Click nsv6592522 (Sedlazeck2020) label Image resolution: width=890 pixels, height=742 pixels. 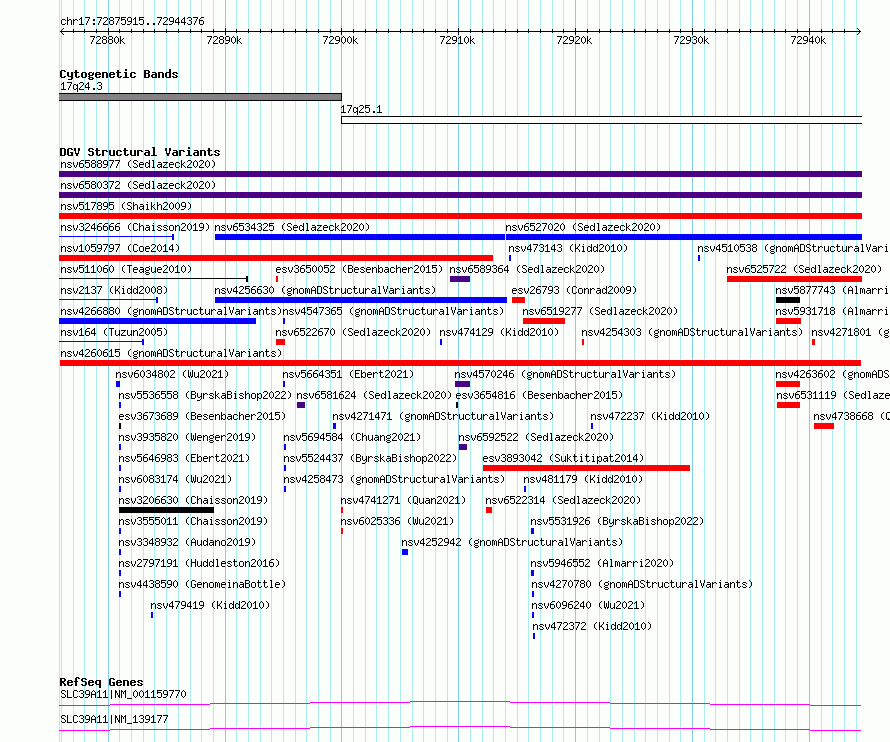536,437
